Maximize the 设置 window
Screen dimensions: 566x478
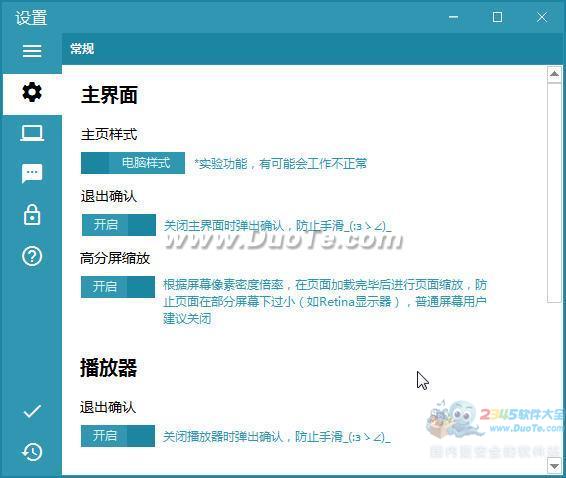(x=497, y=17)
